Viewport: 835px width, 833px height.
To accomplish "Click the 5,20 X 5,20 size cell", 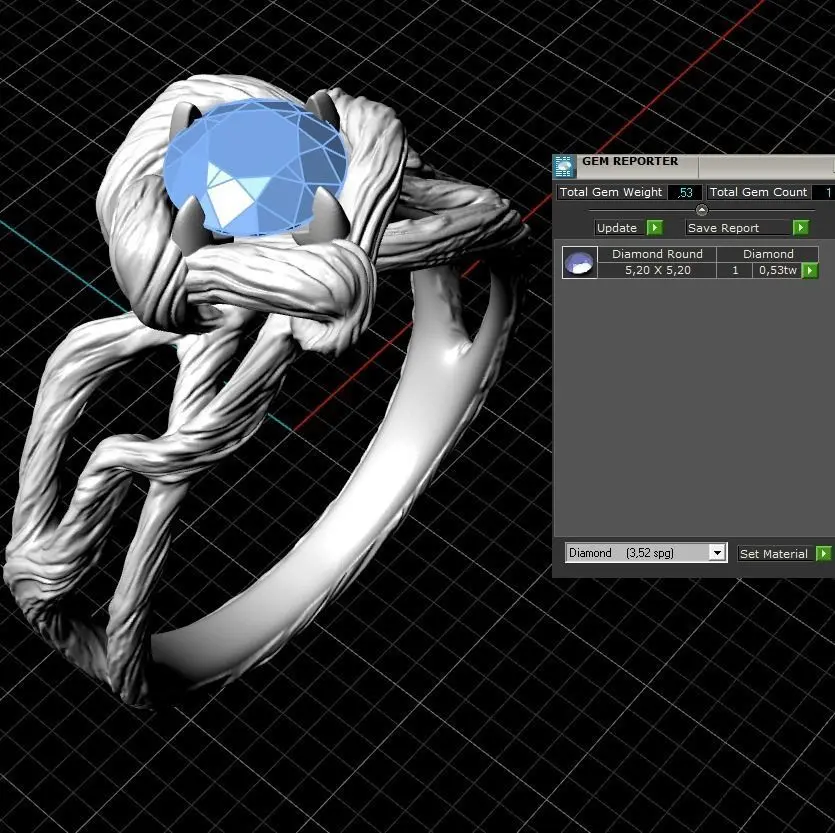I will click(657, 270).
